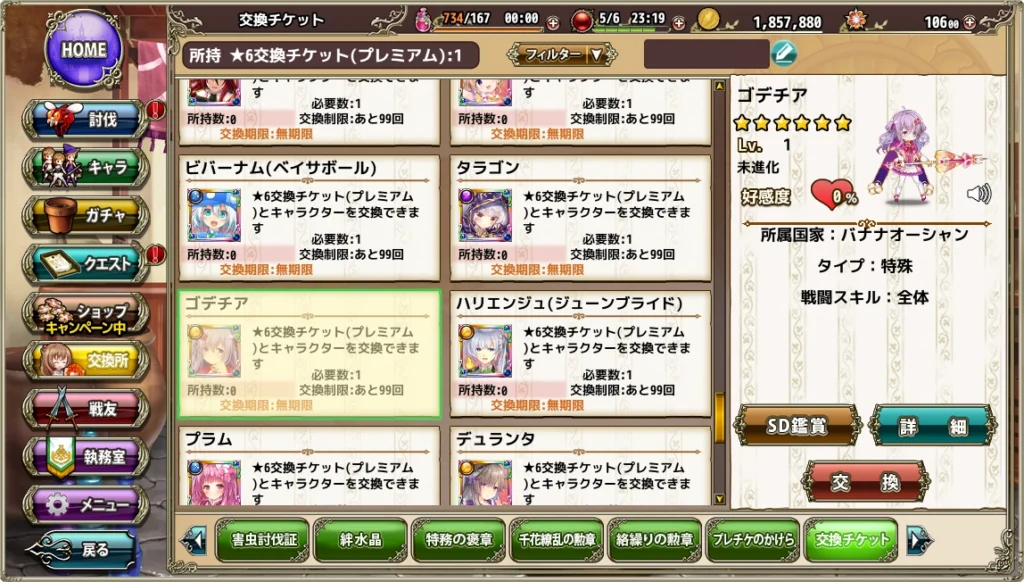Tap the pencil edit icon beside search box

(x=784, y=54)
